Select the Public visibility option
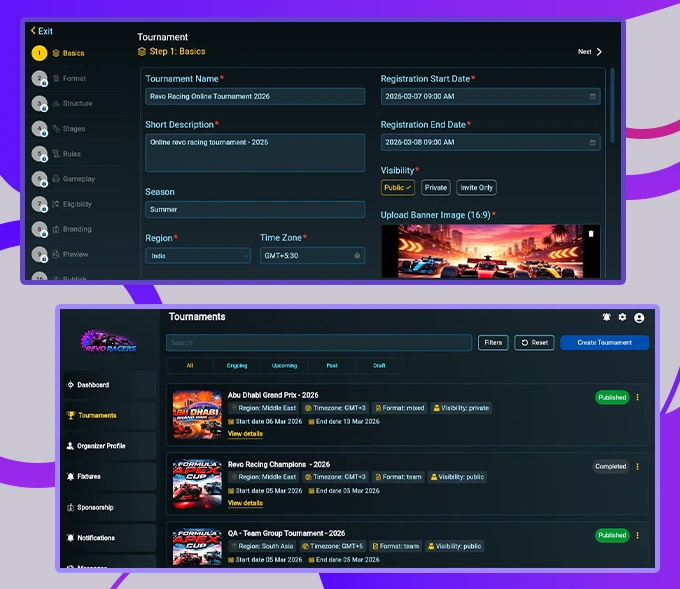 (398, 187)
